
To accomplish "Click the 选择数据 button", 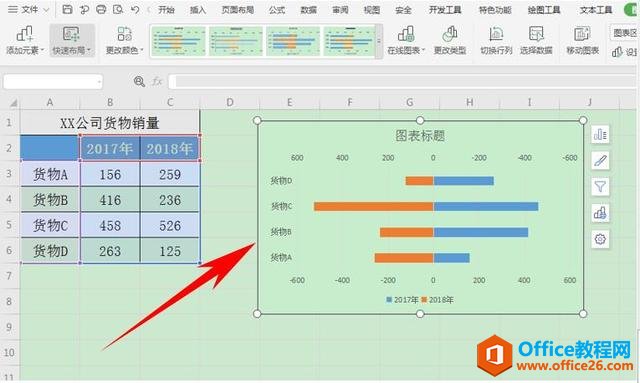I will [536, 40].
